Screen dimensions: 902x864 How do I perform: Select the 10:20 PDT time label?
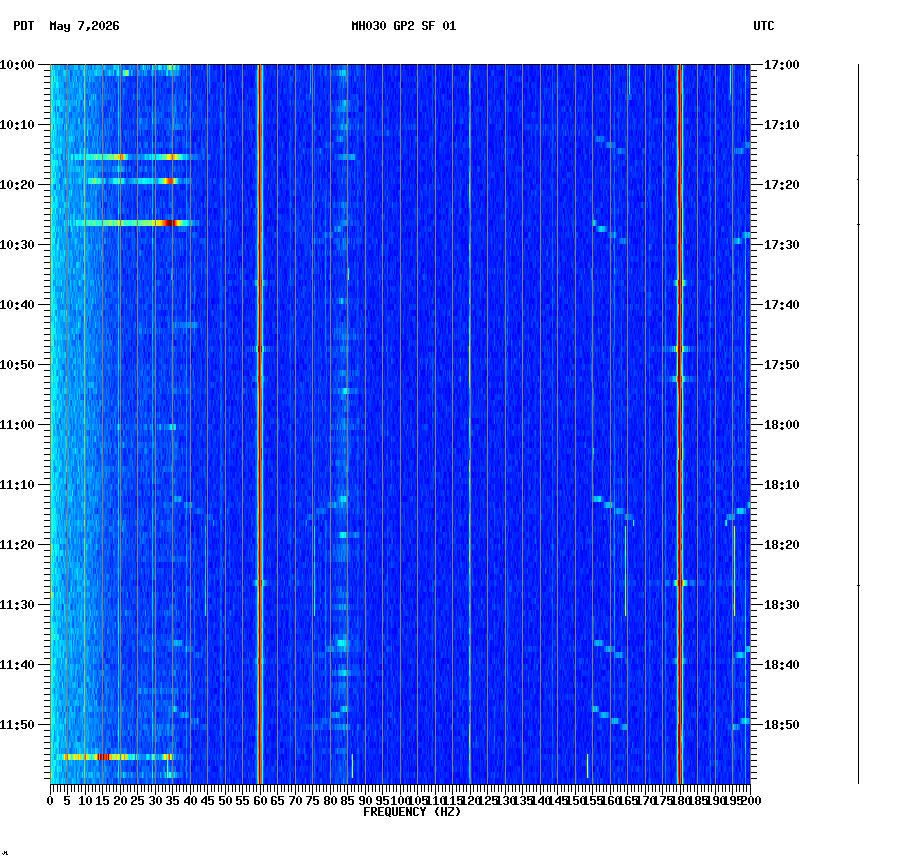17,185
